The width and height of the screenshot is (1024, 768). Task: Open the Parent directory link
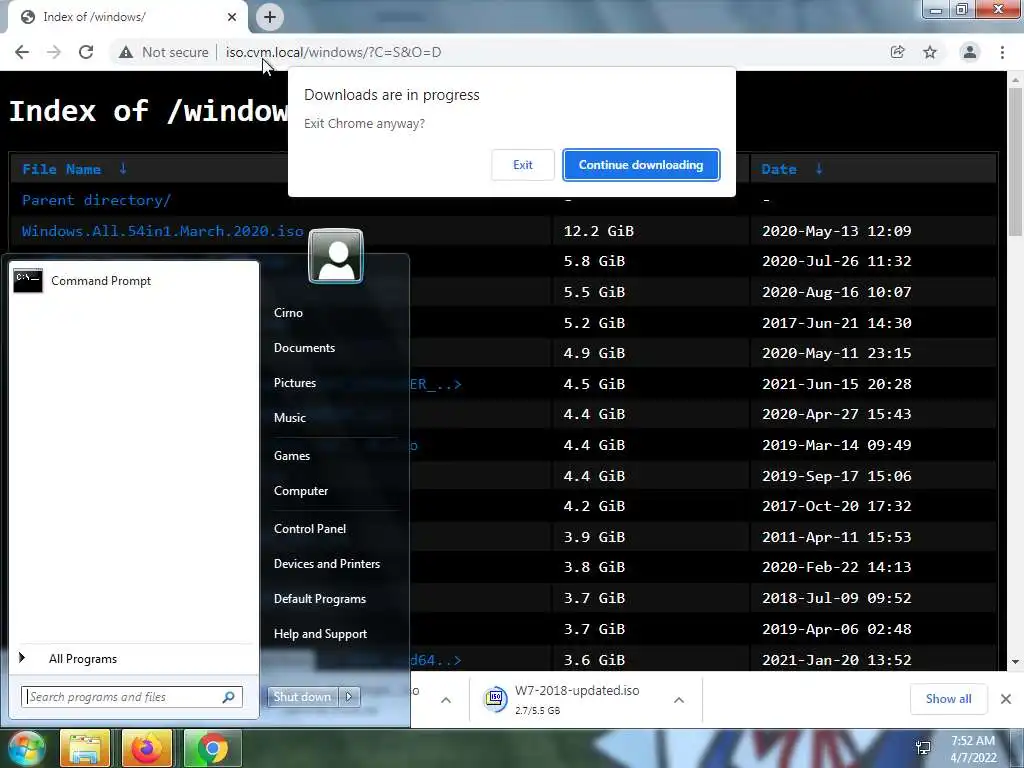tap(97, 200)
